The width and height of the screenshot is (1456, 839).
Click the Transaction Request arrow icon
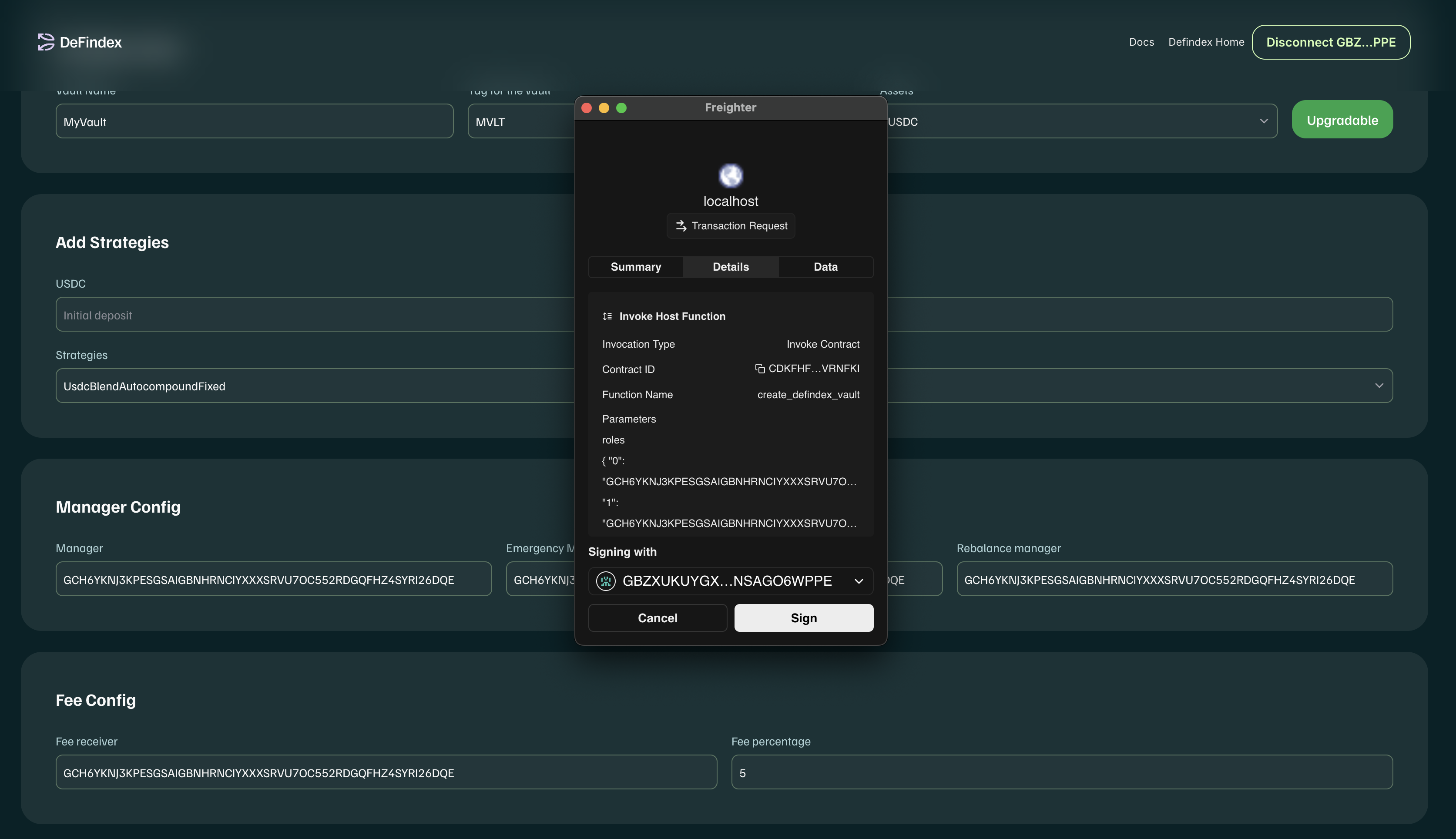pos(681,226)
